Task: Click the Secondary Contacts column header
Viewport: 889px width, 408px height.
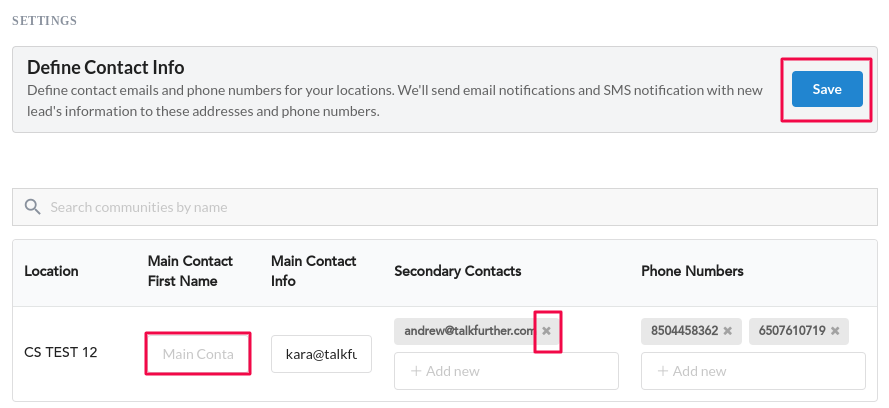Action: pos(458,271)
